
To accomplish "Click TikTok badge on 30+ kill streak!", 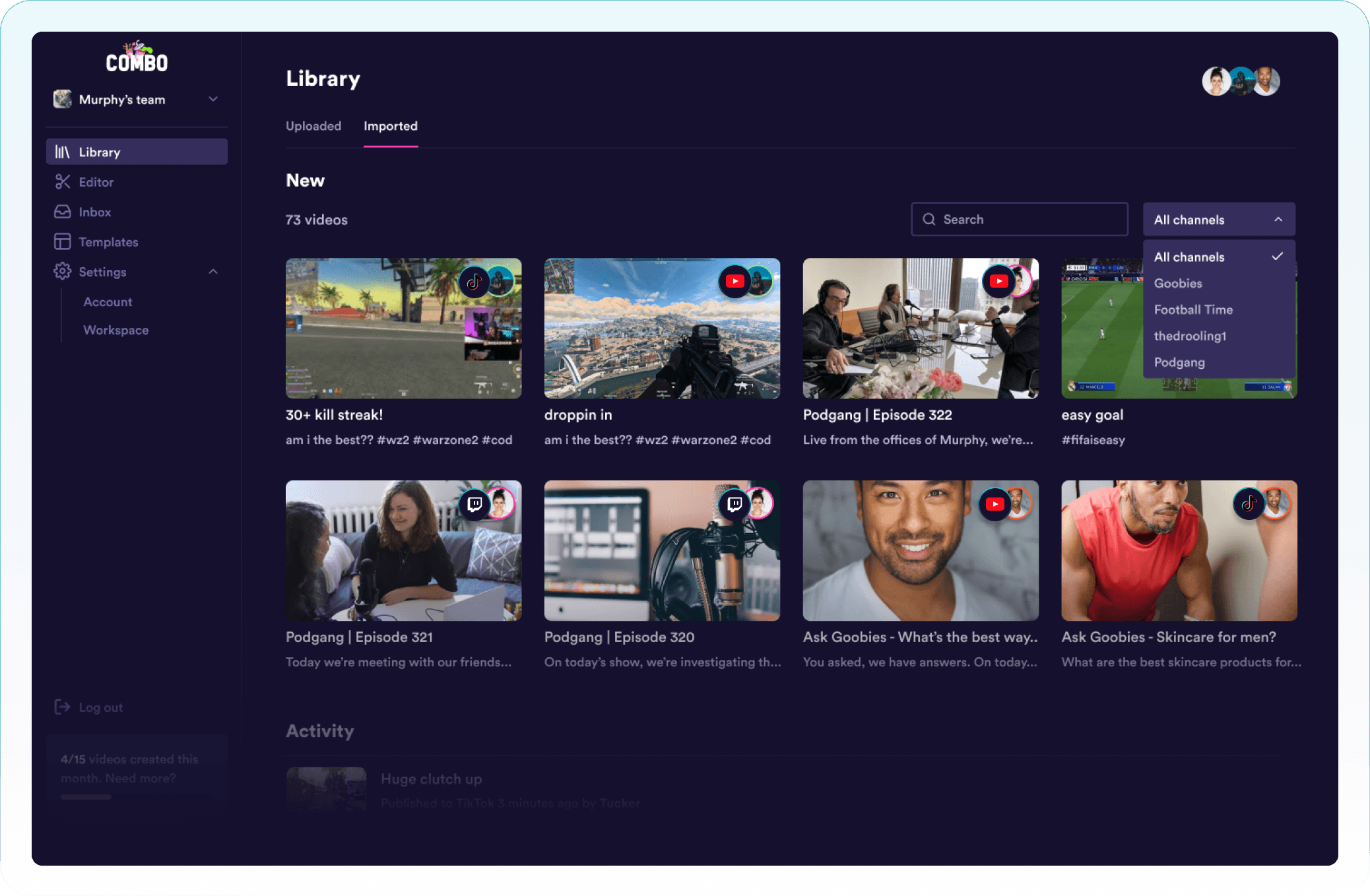I will click(474, 282).
